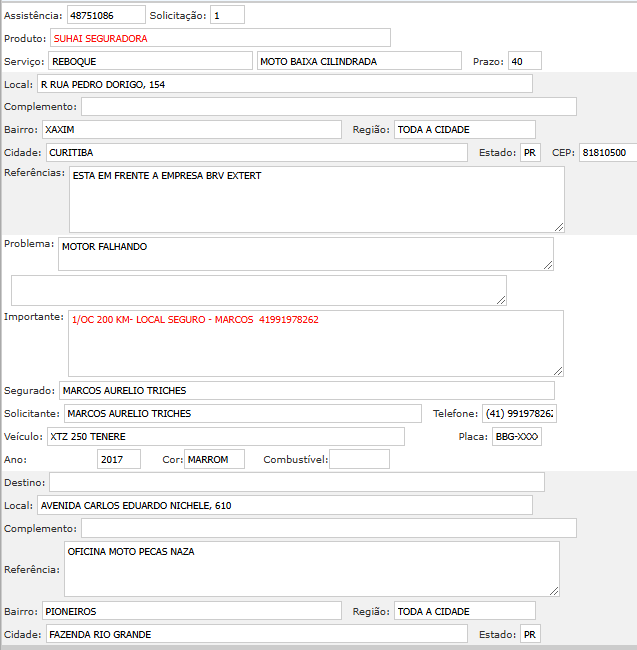The height and width of the screenshot is (650, 637).
Task: Click the Assistência number field
Action: pyautogui.click(x=106, y=16)
